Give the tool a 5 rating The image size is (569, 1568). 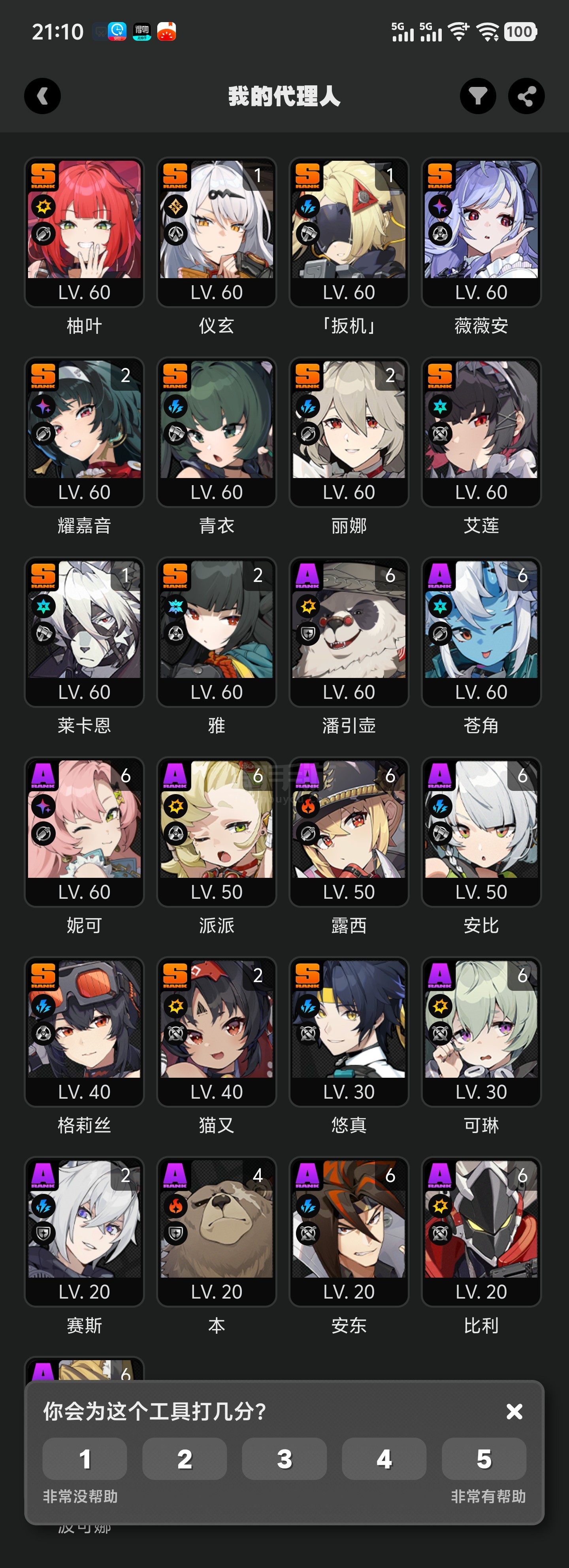(x=484, y=1459)
